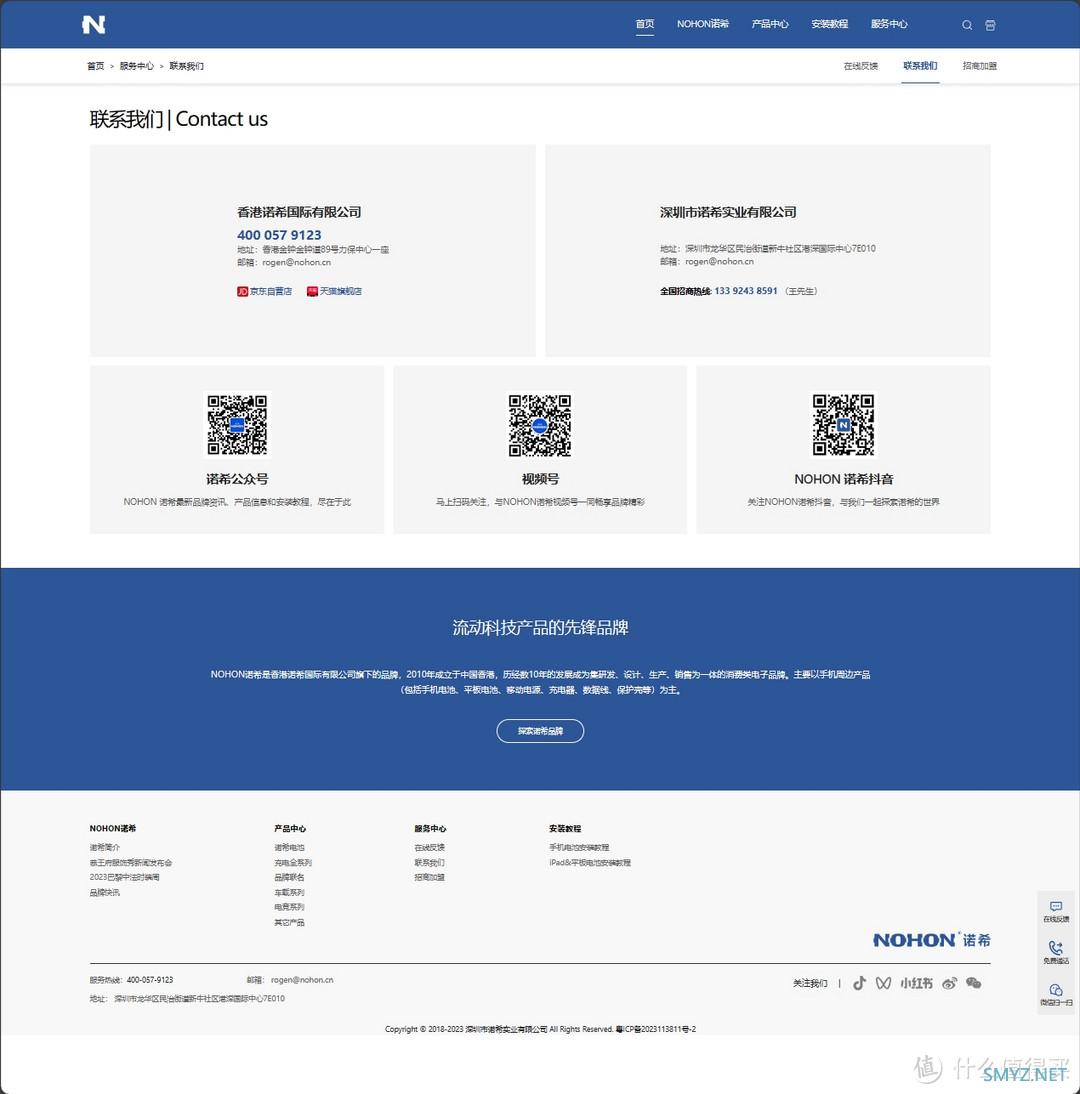
Task: Open 安装教程 in the top navigation
Action: (x=830, y=24)
